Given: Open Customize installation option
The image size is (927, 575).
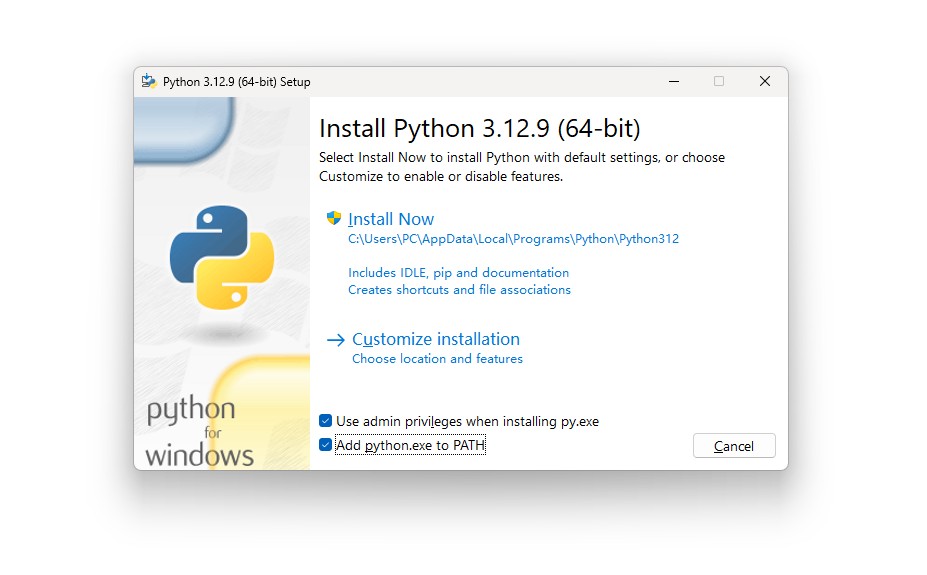Looking at the screenshot, I should click(x=436, y=339).
